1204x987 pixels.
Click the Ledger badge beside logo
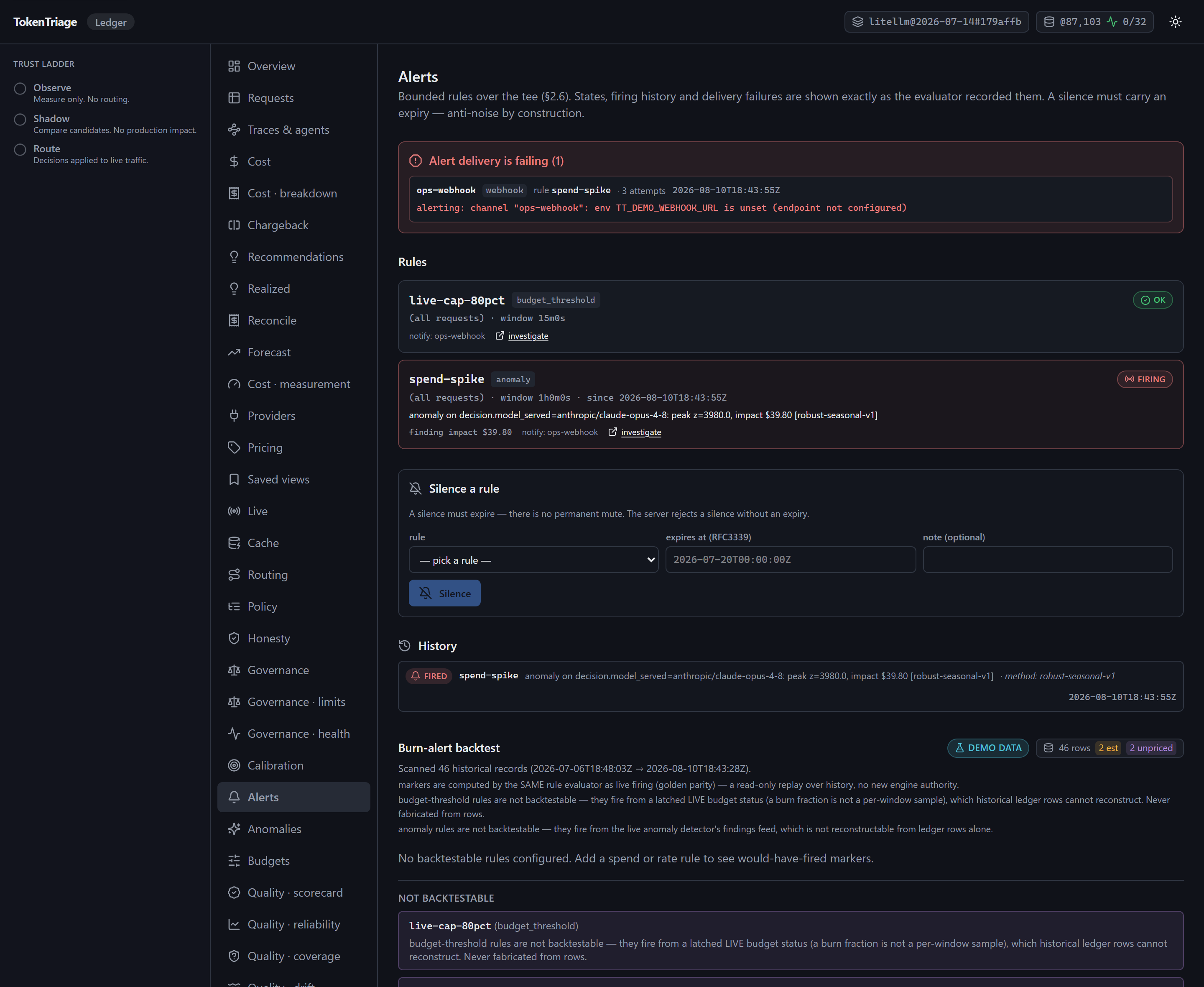111,22
